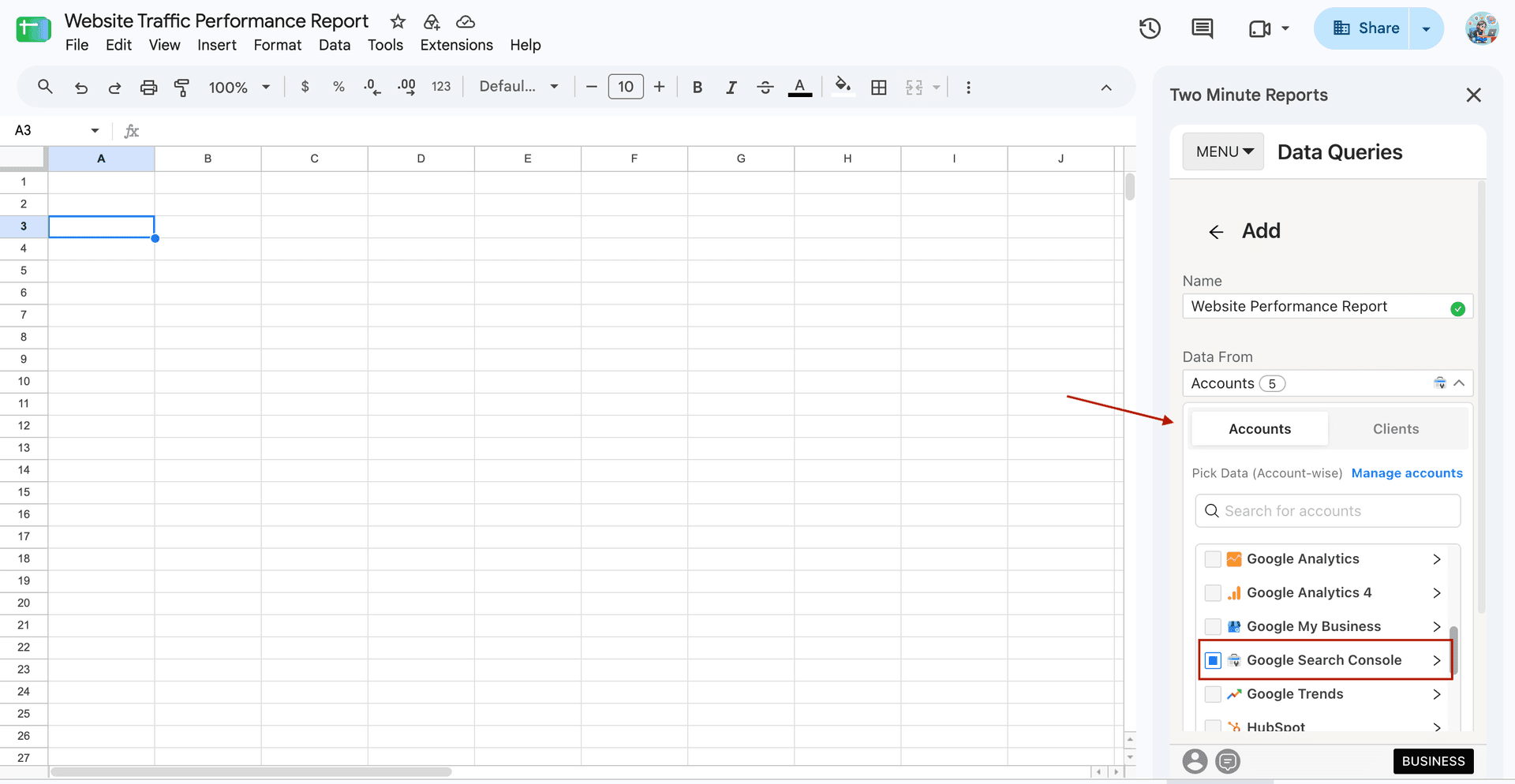Viewport: 1515px width, 784px height.
Task: Click the print icon
Action: tap(148, 88)
